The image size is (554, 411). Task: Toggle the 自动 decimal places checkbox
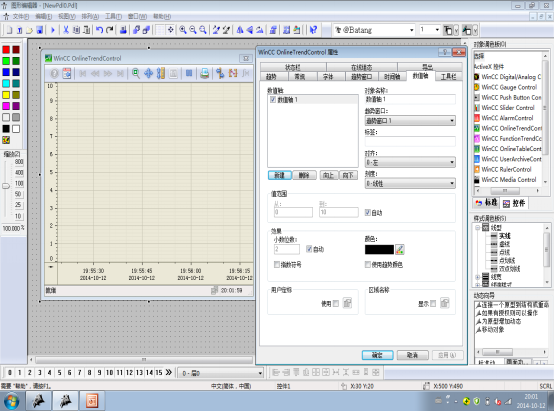[x=309, y=249]
